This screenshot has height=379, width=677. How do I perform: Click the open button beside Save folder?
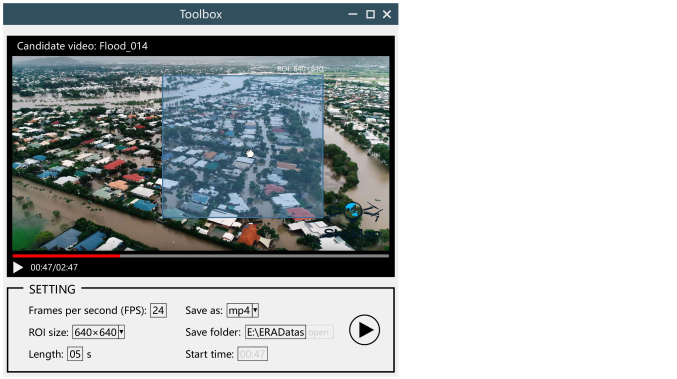[x=319, y=332]
